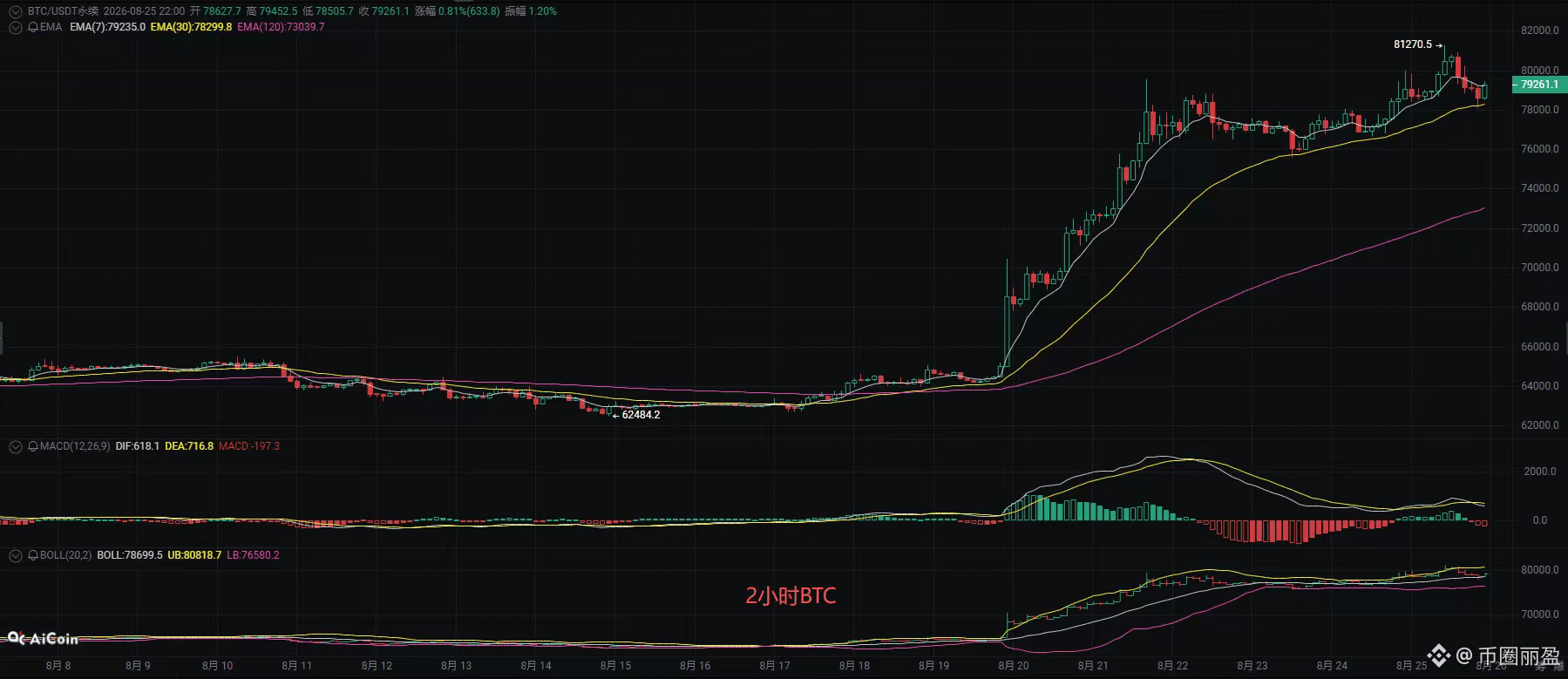Click the 8月 12 date on time axis
This screenshot has height=679, width=1568.
click(x=377, y=666)
